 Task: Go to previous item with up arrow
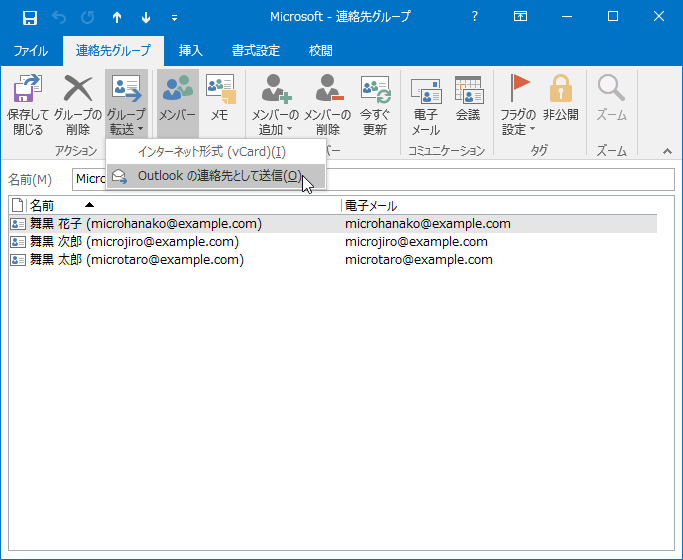pyautogui.click(x=117, y=17)
